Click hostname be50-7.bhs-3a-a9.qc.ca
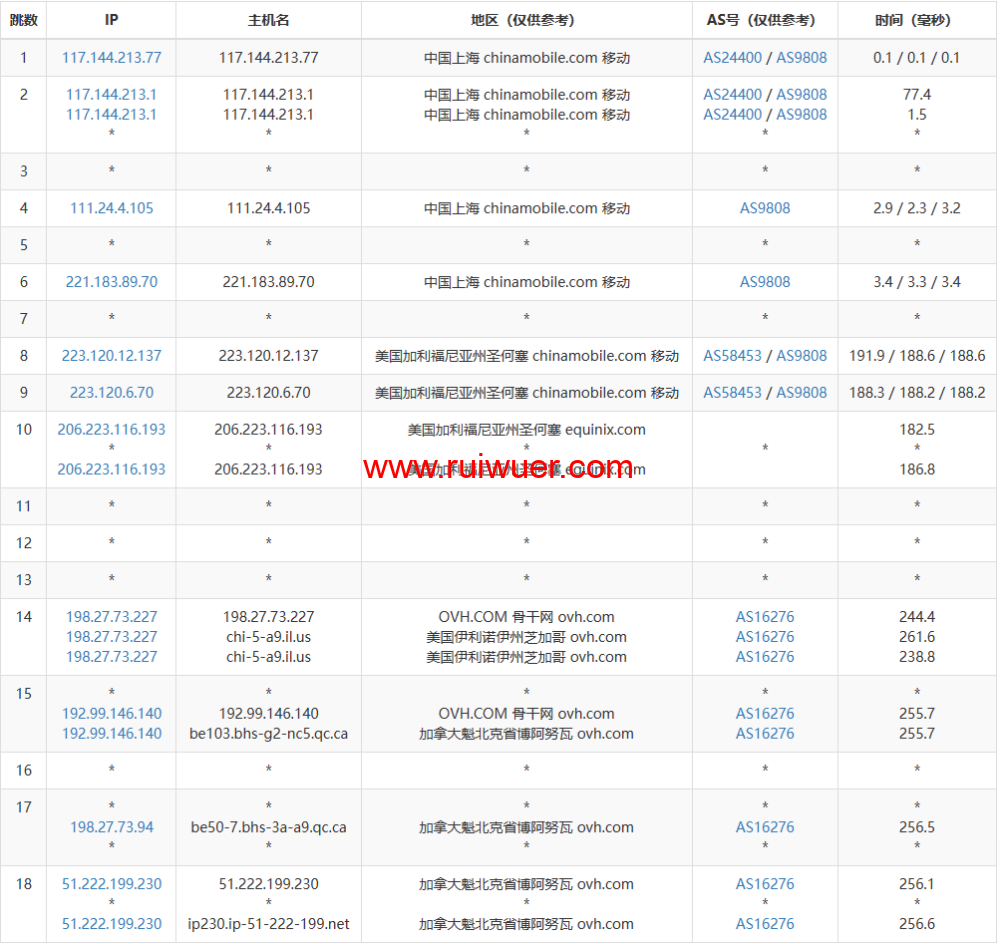The height and width of the screenshot is (944, 1000). coord(268,827)
